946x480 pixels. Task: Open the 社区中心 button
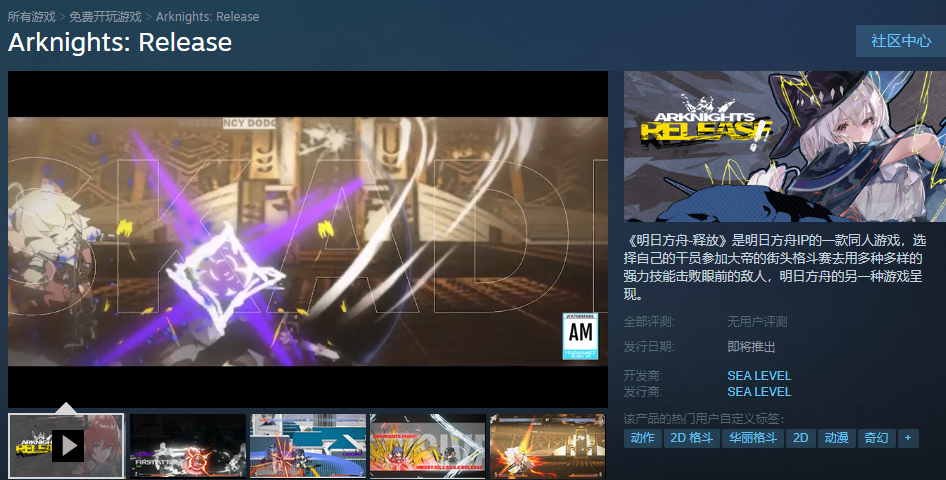pyautogui.click(x=901, y=41)
